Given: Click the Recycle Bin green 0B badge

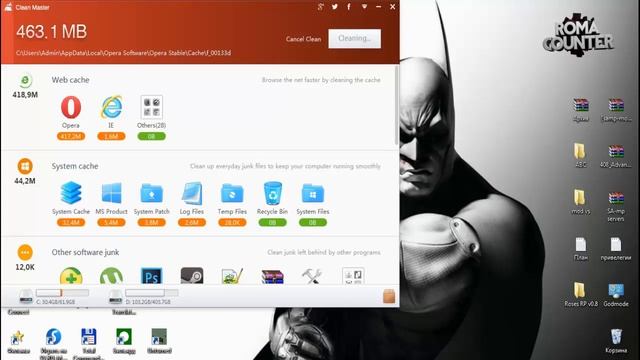Looking at the screenshot, I should click(272, 222).
